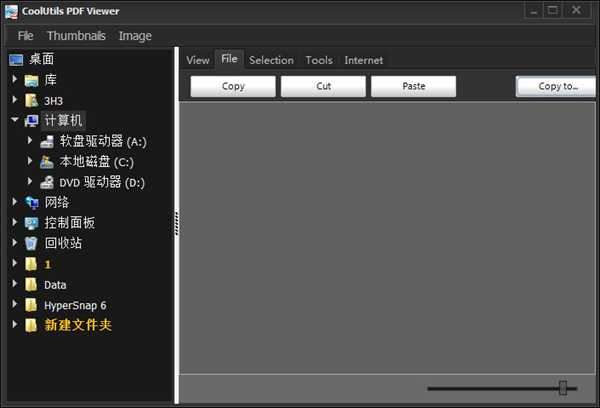
Task: Select the 回收站 label
Action: [x=63, y=243]
